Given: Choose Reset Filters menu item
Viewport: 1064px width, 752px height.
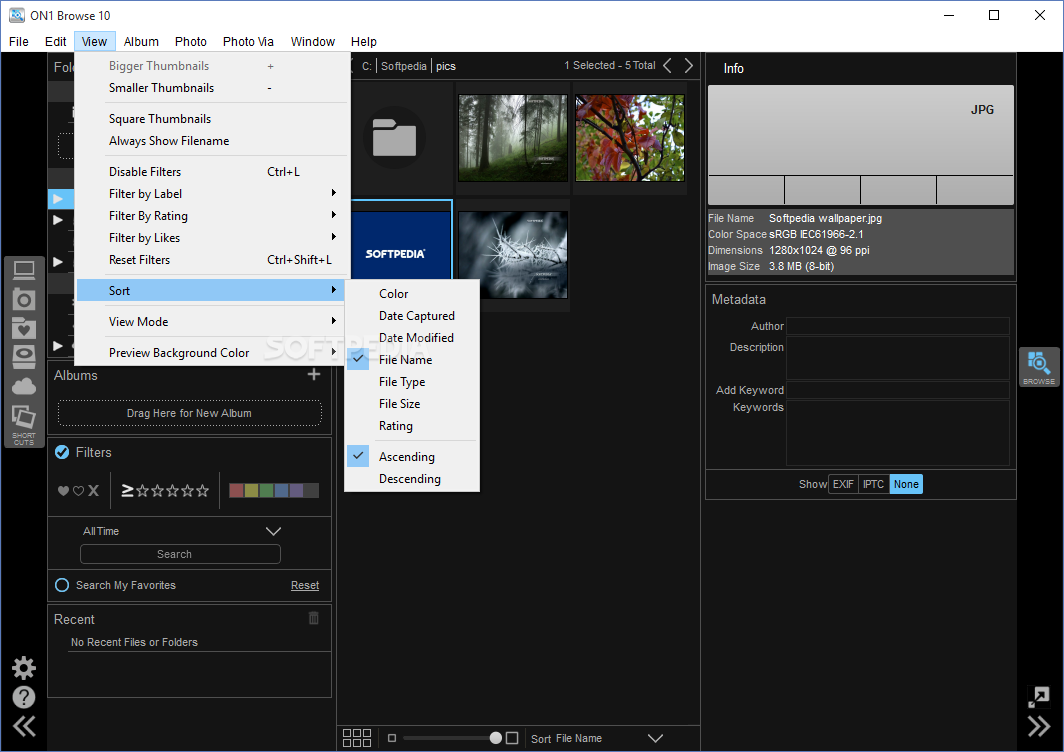Looking at the screenshot, I should pyautogui.click(x=212, y=260).
